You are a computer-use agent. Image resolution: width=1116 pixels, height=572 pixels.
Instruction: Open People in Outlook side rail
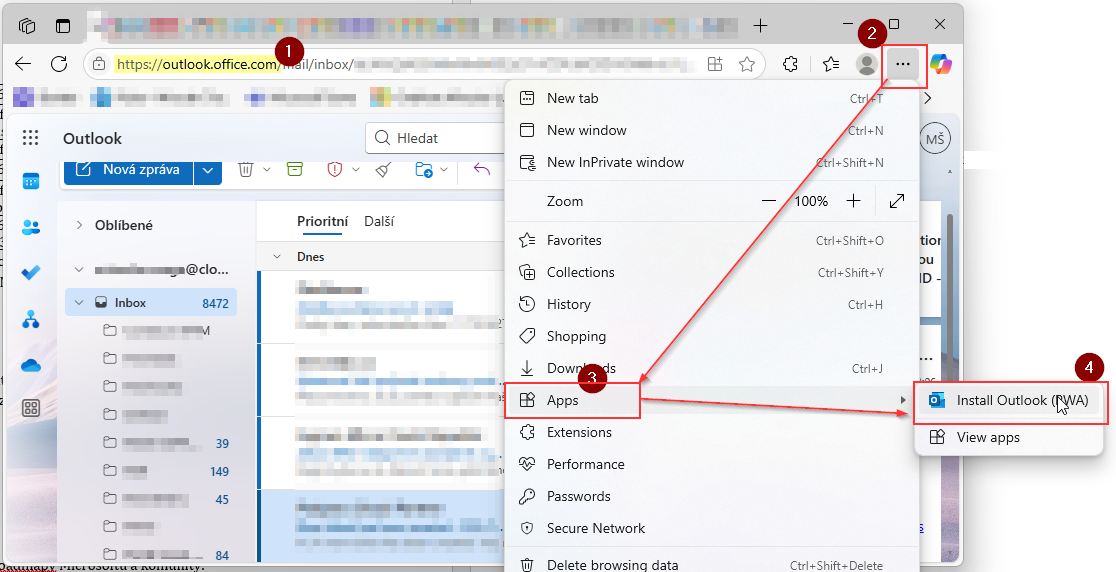(x=31, y=228)
